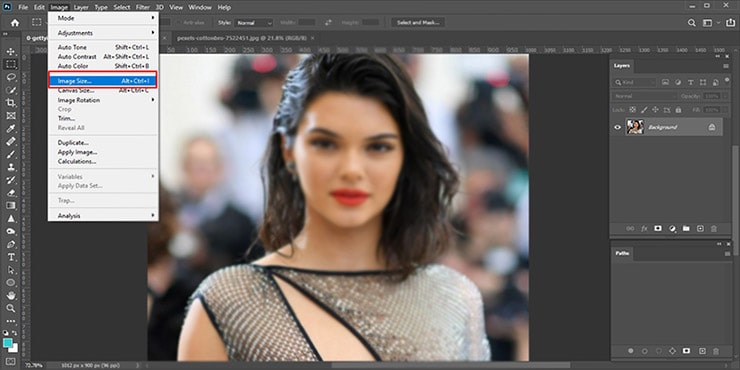Select the Eyedropper tool
The width and height of the screenshot is (740, 370).
[x=10, y=128]
